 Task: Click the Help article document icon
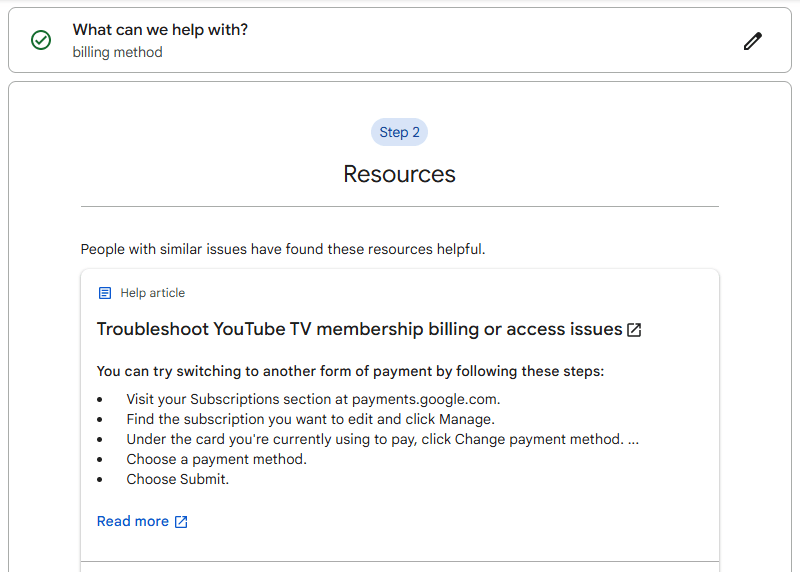(x=105, y=293)
